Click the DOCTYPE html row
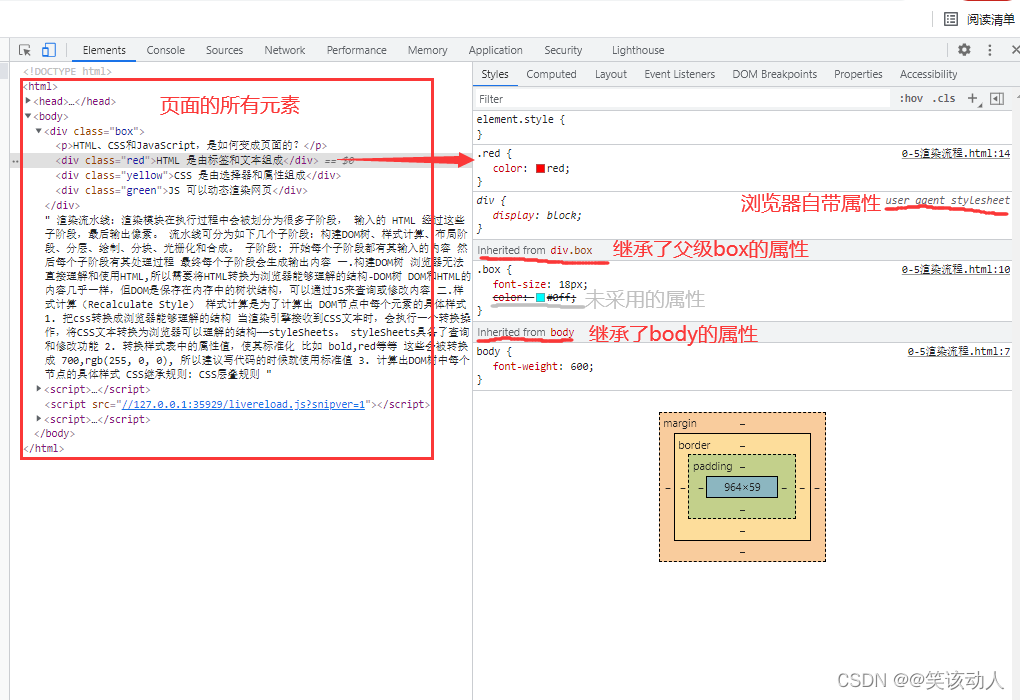Screen dimensions: 1020x700 pyautogui.click(x=68, y=71)
